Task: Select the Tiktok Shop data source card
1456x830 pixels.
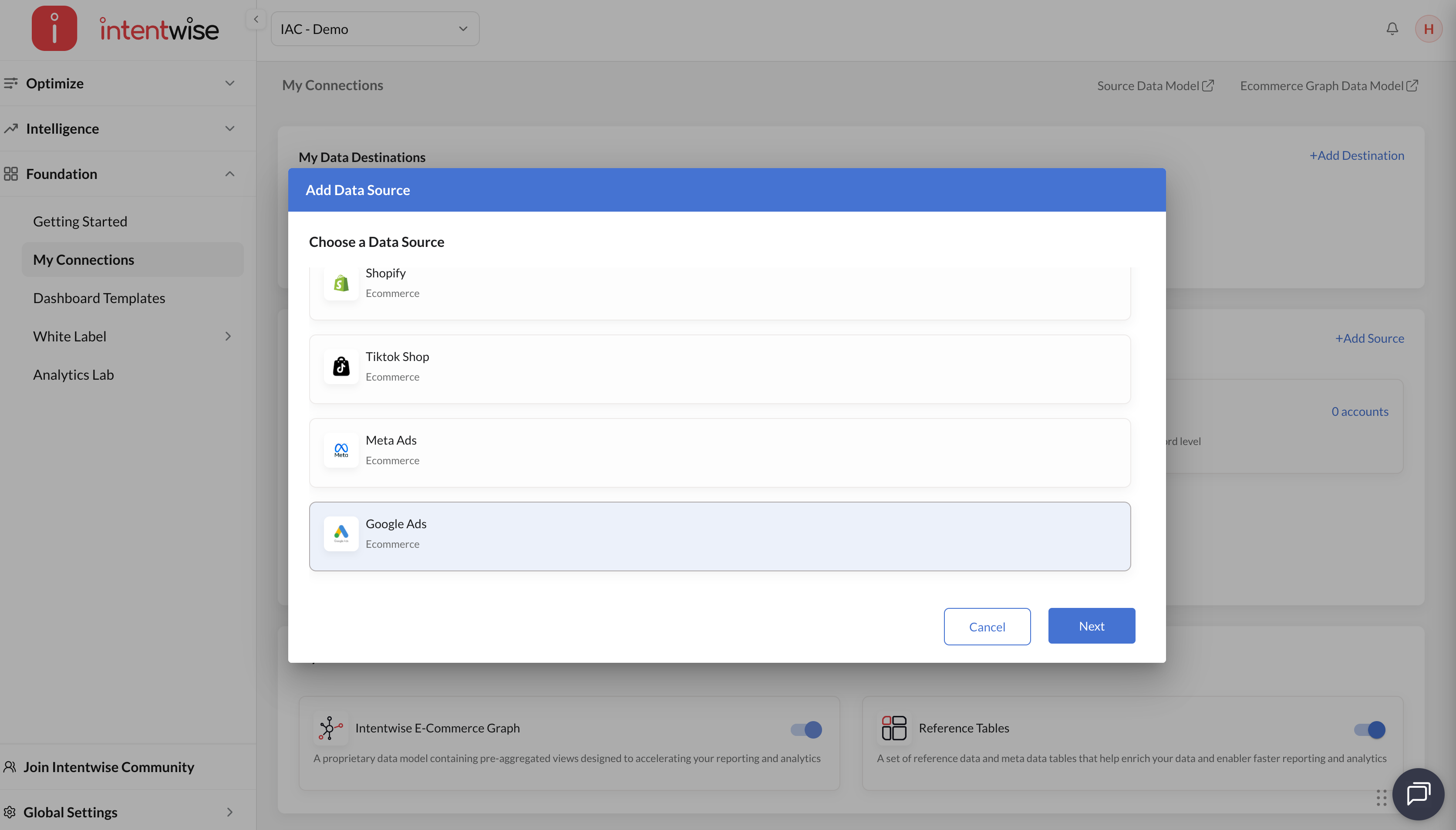Action: (x=720, y=369)
